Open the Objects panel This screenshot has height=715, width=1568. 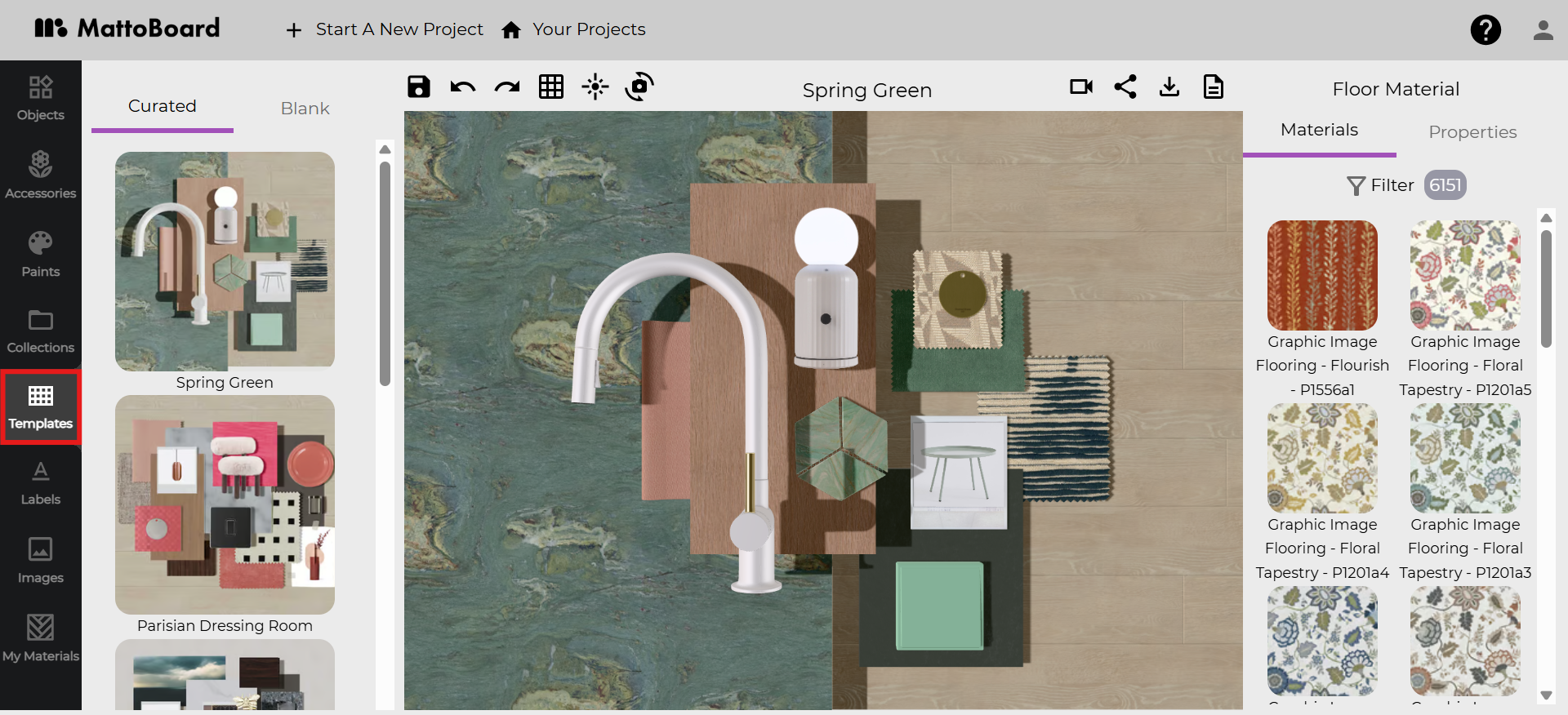coord(41,98)
